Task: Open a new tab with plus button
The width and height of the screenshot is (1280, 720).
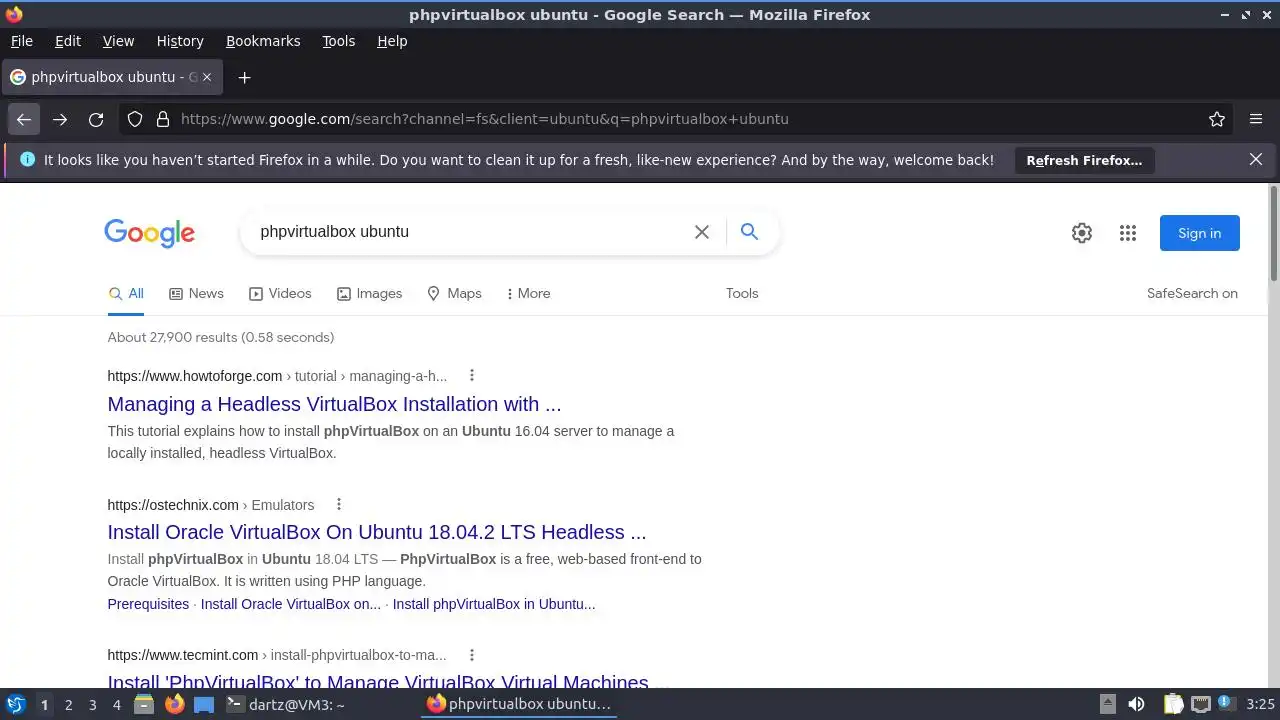Action: tap(244, 77)
